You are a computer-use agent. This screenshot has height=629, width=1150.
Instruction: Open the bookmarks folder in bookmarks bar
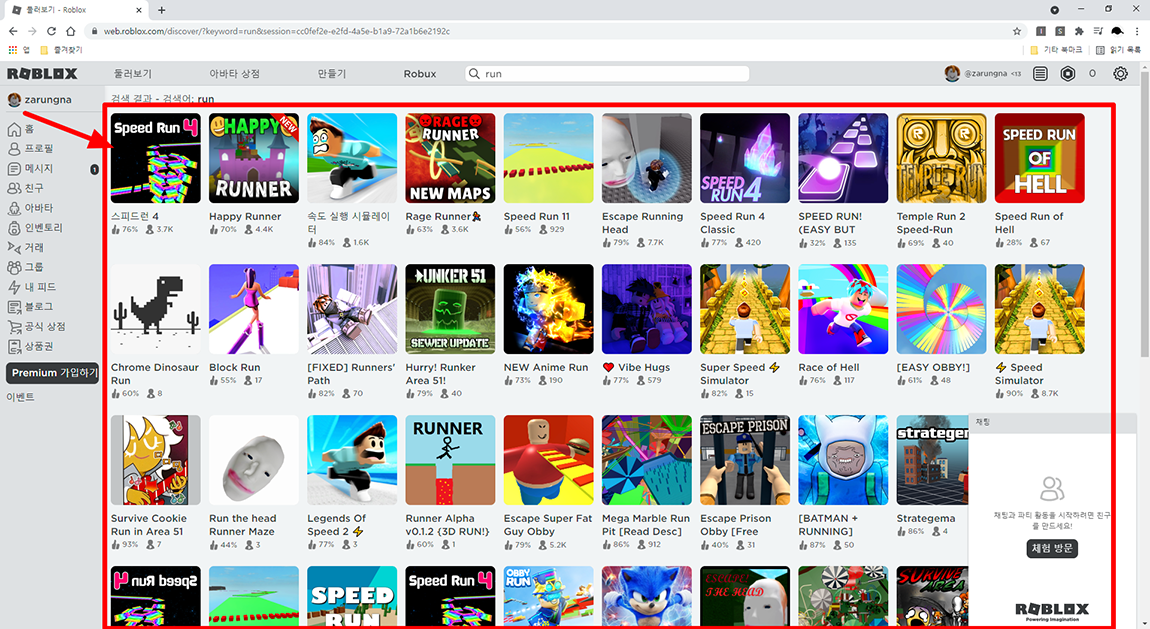pyautogui.click(x=62, y=50)
